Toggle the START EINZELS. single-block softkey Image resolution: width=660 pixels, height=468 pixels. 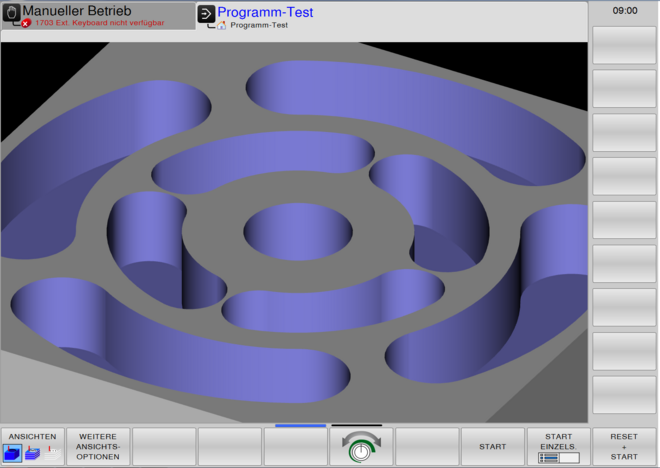pos(558,446)
